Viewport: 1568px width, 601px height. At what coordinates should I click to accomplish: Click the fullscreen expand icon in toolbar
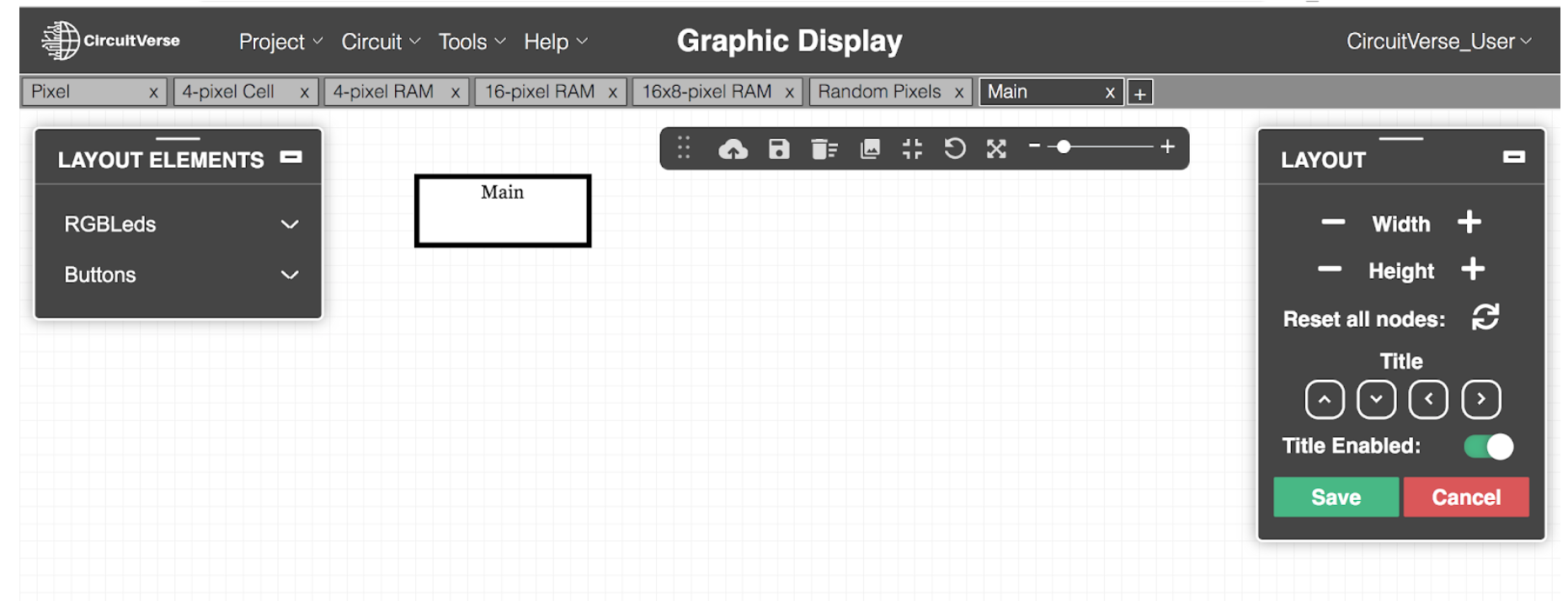coord(996,149)
